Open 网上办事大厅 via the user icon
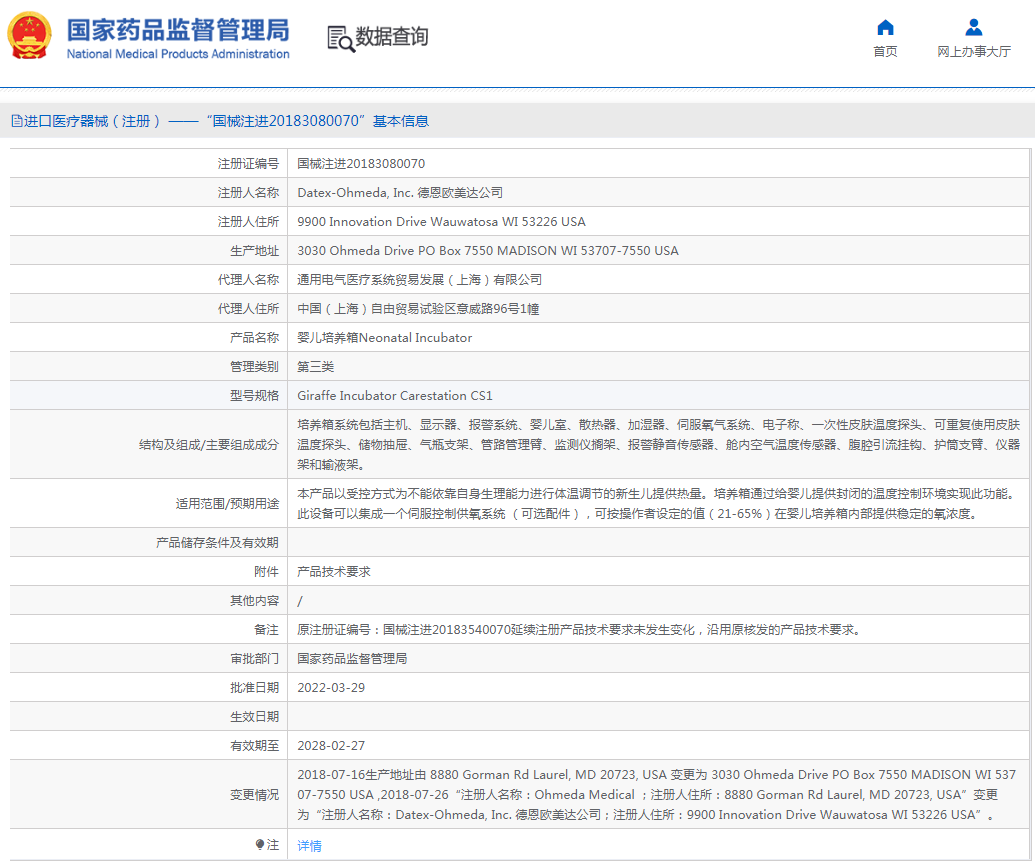1035x863 pixels. click(x=974, y=27)
